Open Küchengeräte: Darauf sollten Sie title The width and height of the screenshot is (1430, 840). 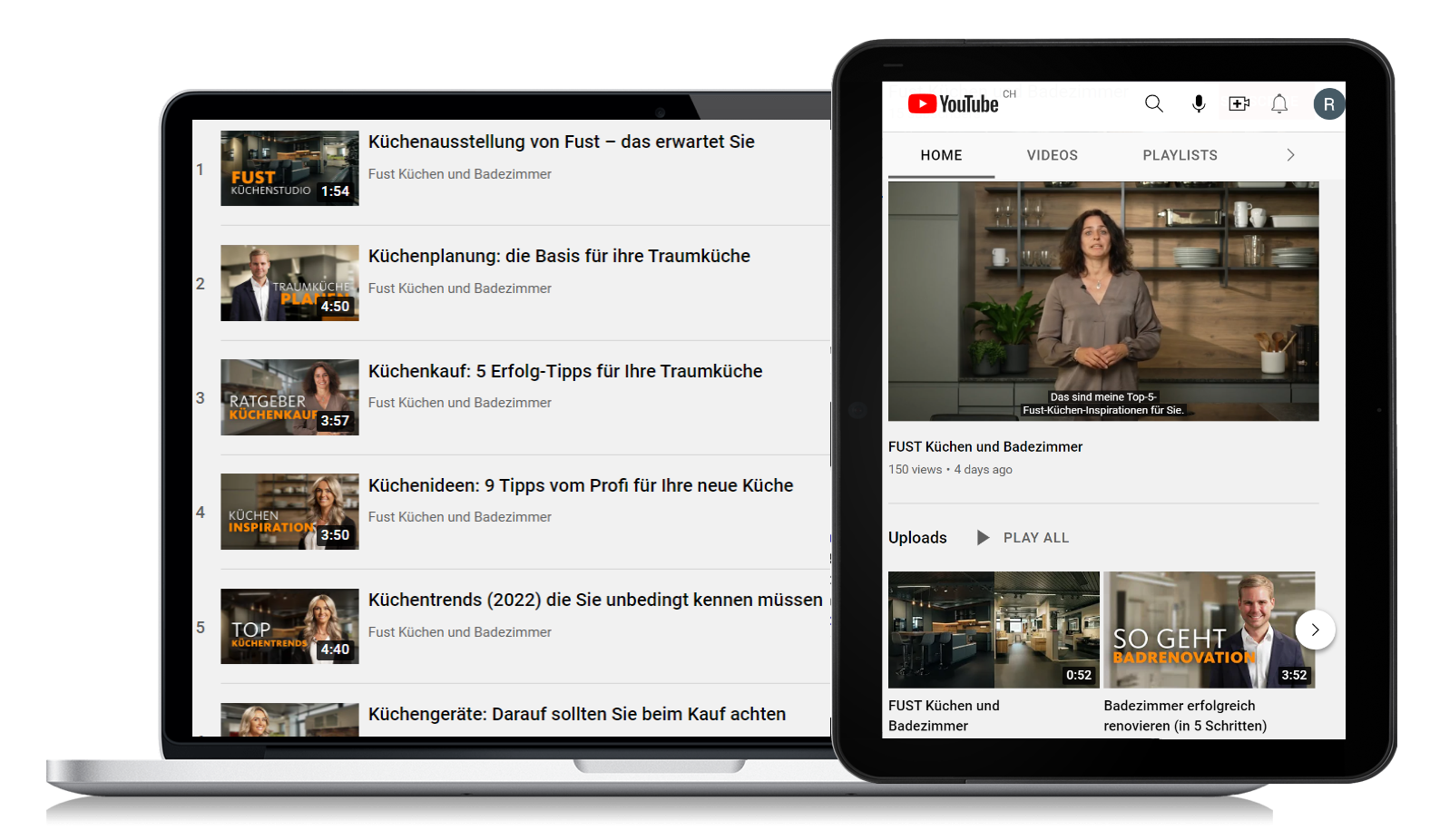(577, 714)
